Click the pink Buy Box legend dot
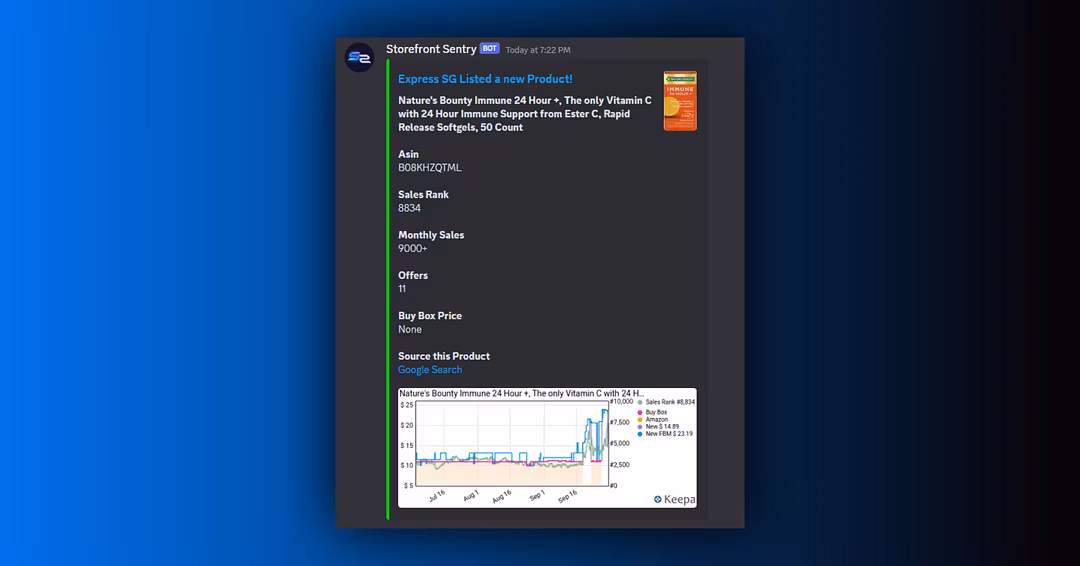Viewport: 1080px width, 566px height. click(640, 412)
